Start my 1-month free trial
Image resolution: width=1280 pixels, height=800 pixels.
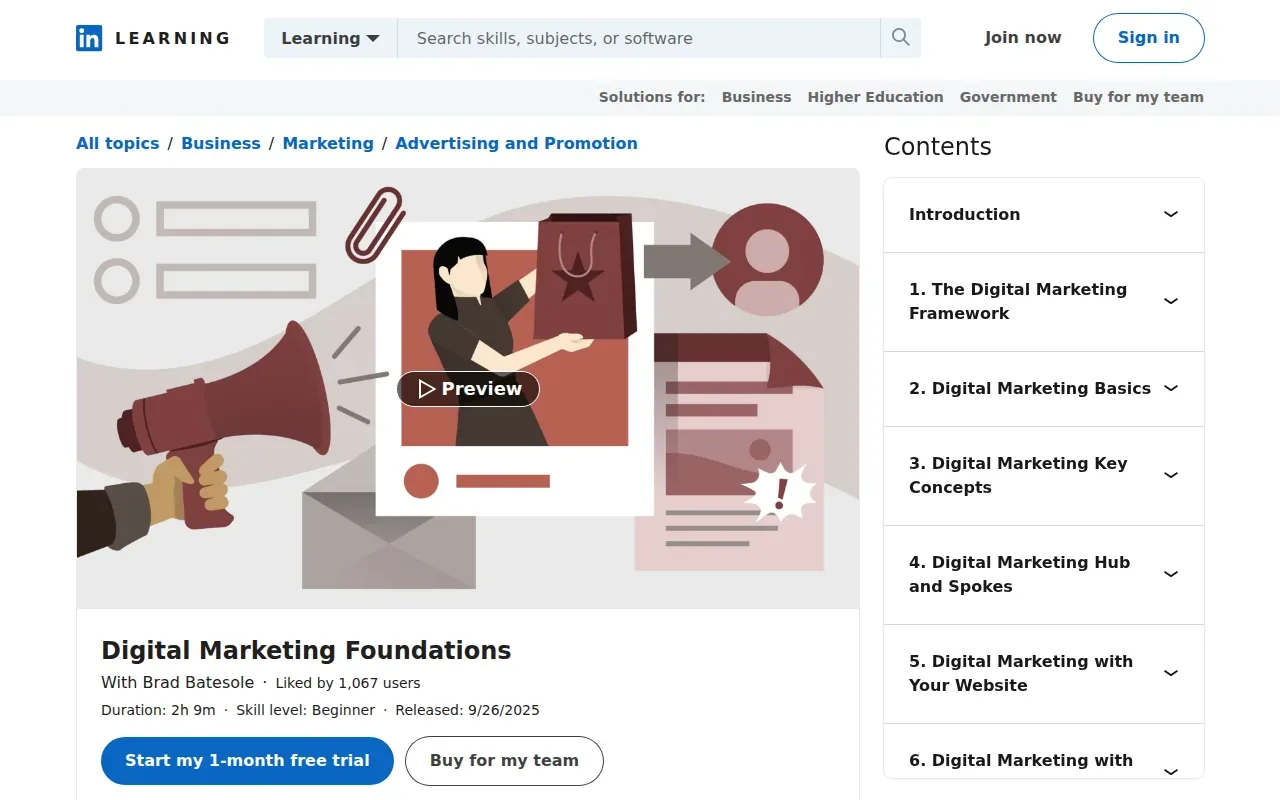pyautogui.click(x=247, y=761)
